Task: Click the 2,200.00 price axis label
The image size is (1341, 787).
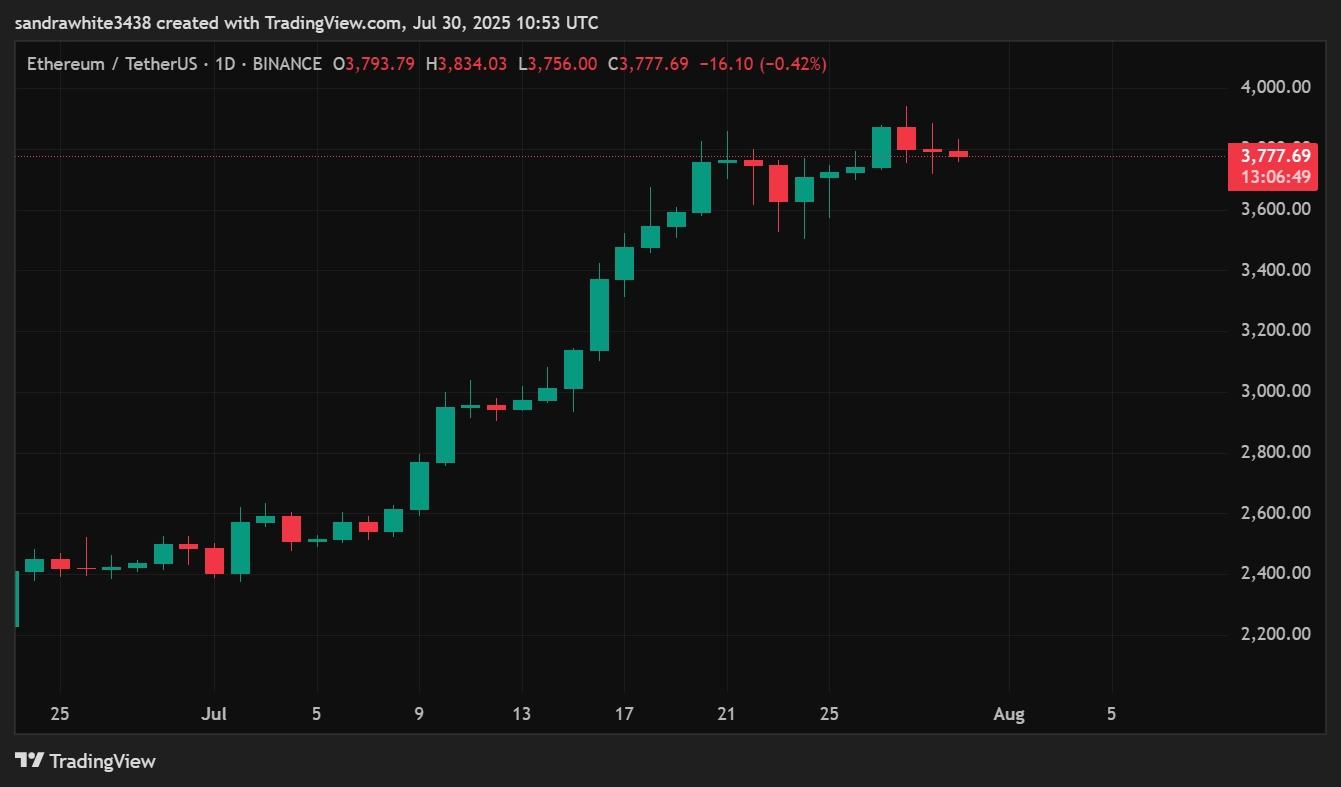Action: tap(1275, 634)
